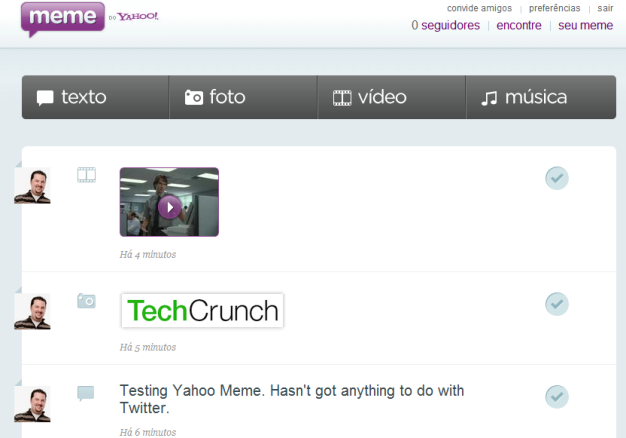The width and height of the screenshot is (626, 438).
Task: Open the convide amigos link
Action: click(479, 8)
